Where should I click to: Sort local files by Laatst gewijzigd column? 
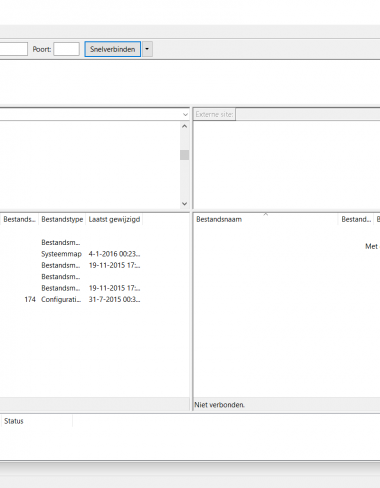click(114, 219)
